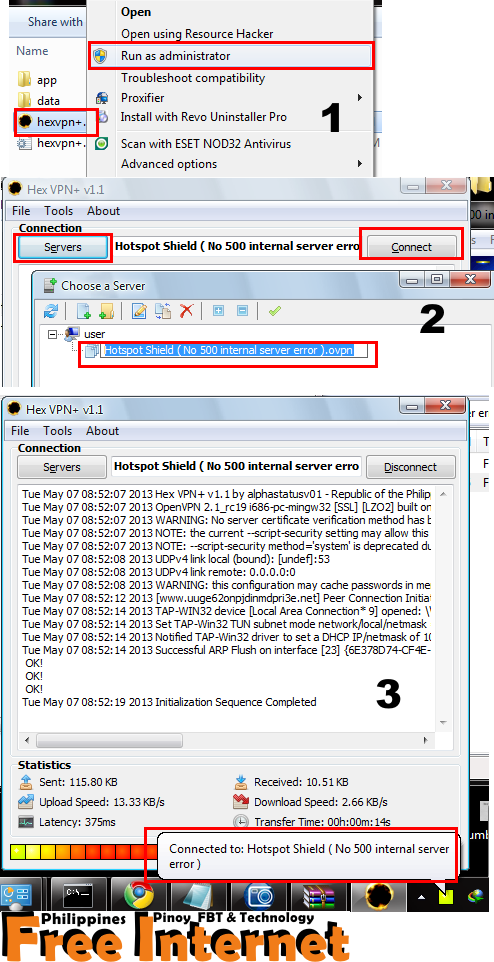The width and height of the screenshot is (494, 962).
Task: Click Scan with ESET NOD32 Antivirus
Action: [x=206, y=144]
